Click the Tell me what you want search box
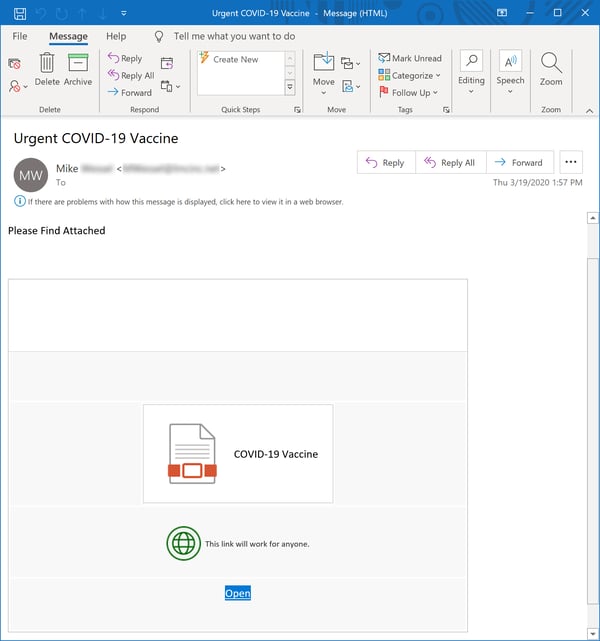This screenshot has height=641, width=600. click(x=234, y=36)
